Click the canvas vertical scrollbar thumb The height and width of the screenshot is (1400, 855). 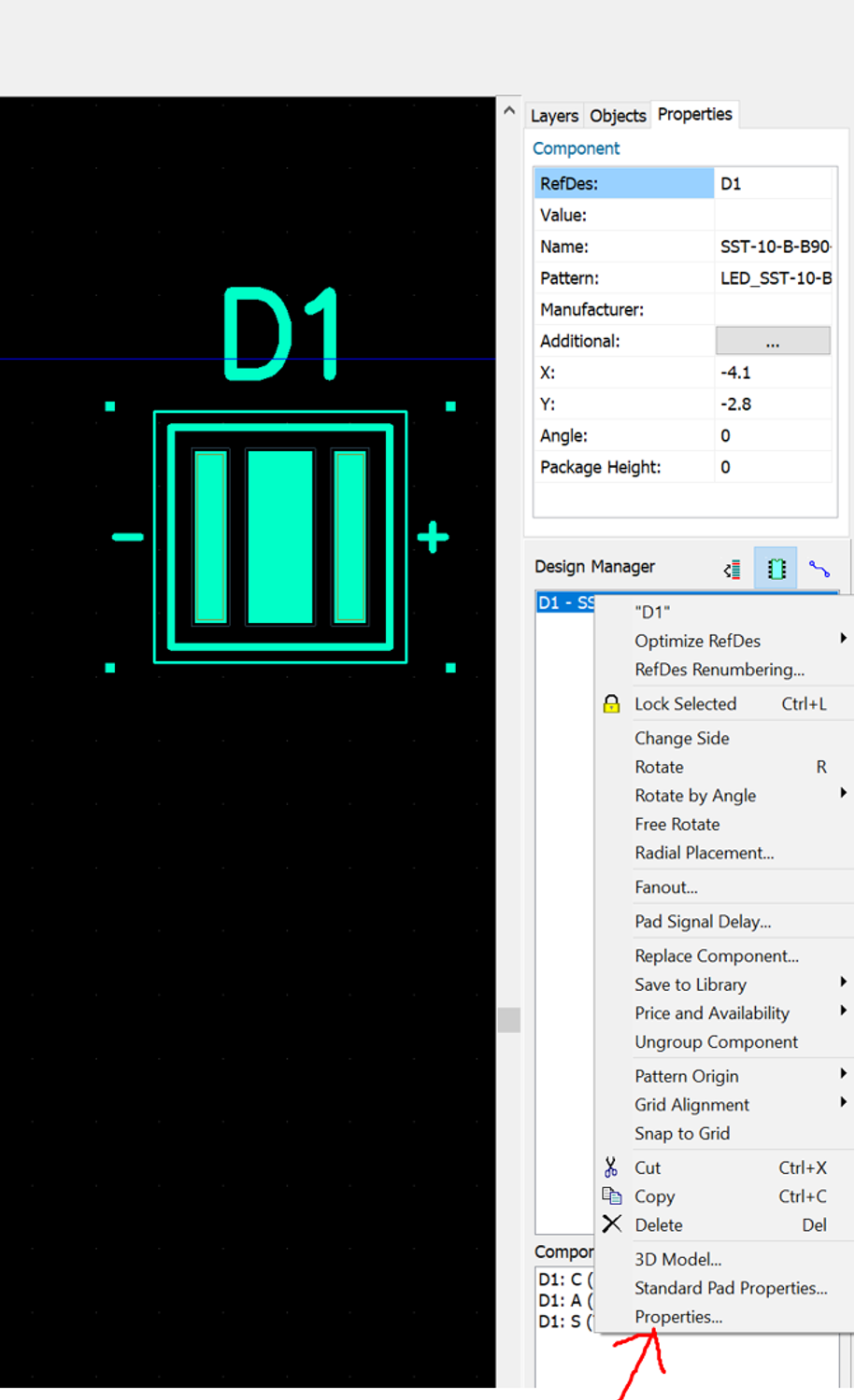point(509,1020)
